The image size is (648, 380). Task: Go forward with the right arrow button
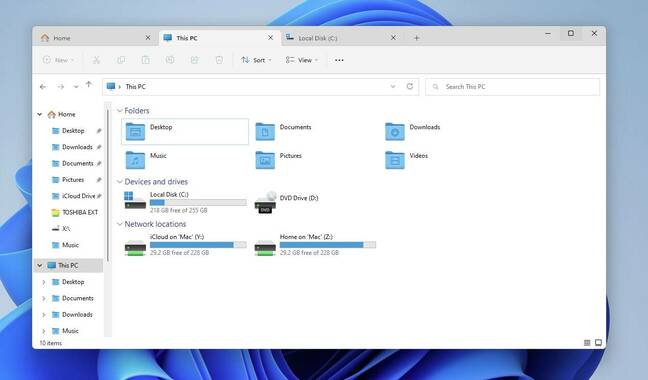click(x=60, y=87)
